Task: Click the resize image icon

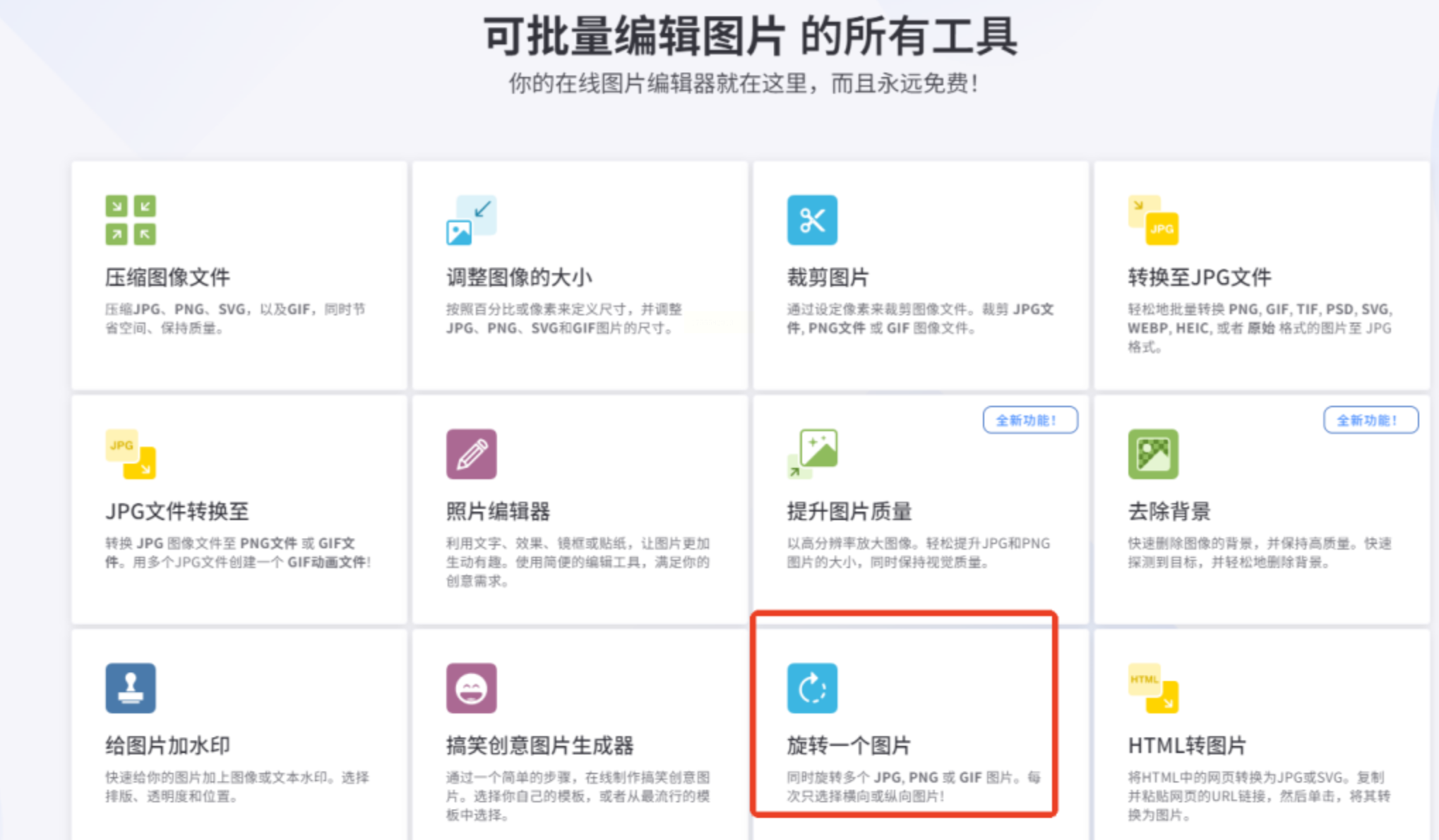Action: [471, 220]
